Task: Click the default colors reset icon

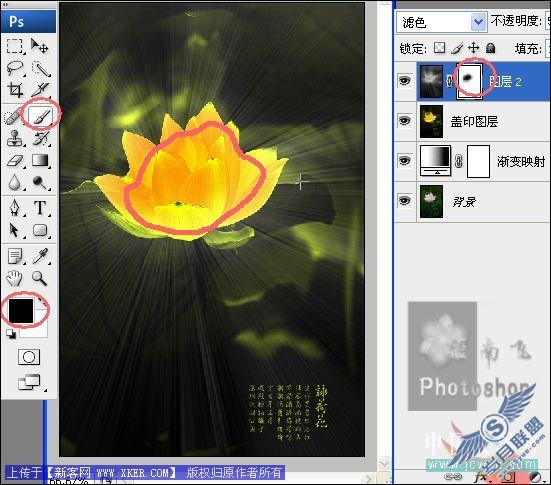Action: coord(11,334)
